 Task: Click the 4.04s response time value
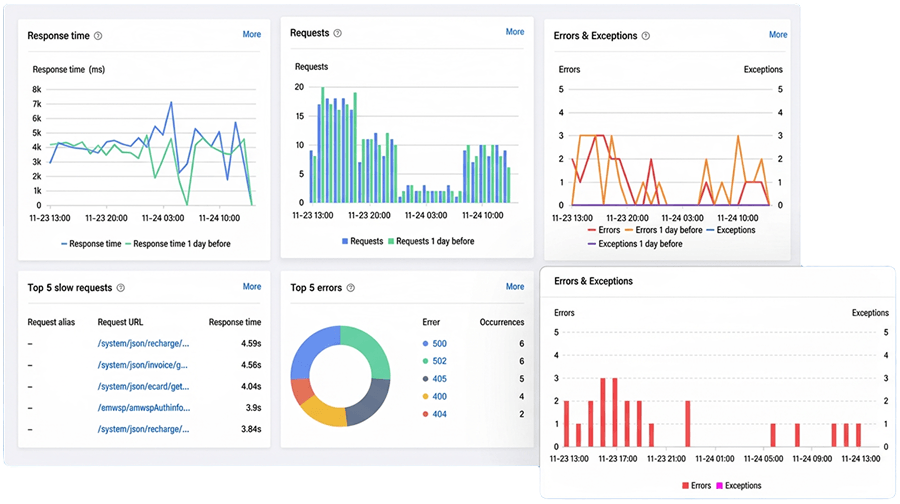coord(251,386)
